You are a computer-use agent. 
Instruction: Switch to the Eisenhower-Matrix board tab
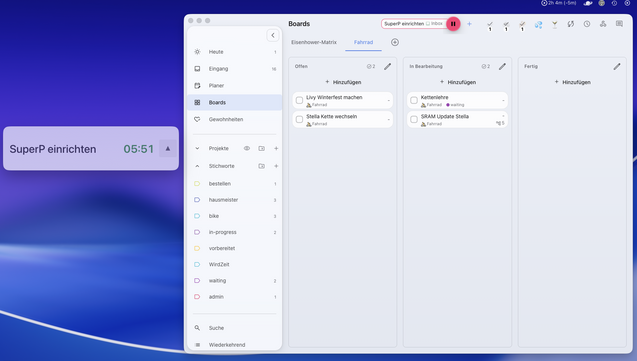(314, 42)
